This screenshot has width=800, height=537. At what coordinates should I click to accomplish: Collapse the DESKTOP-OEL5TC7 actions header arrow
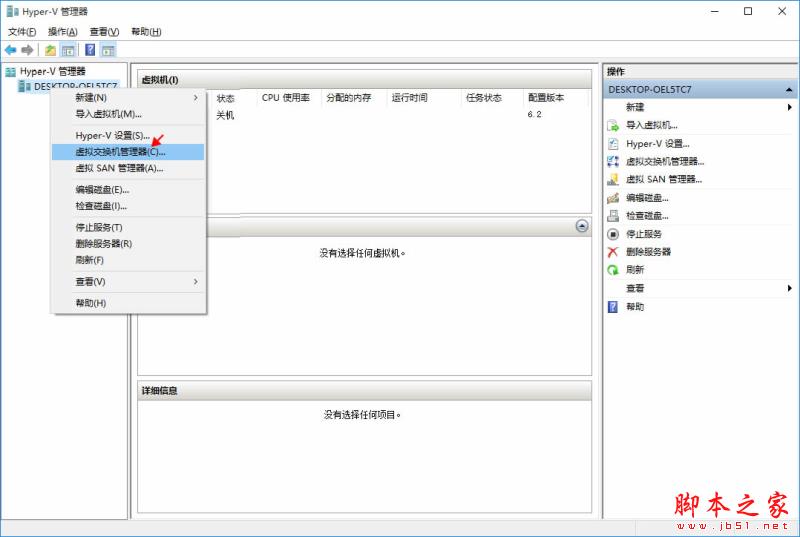click(789, 90)
